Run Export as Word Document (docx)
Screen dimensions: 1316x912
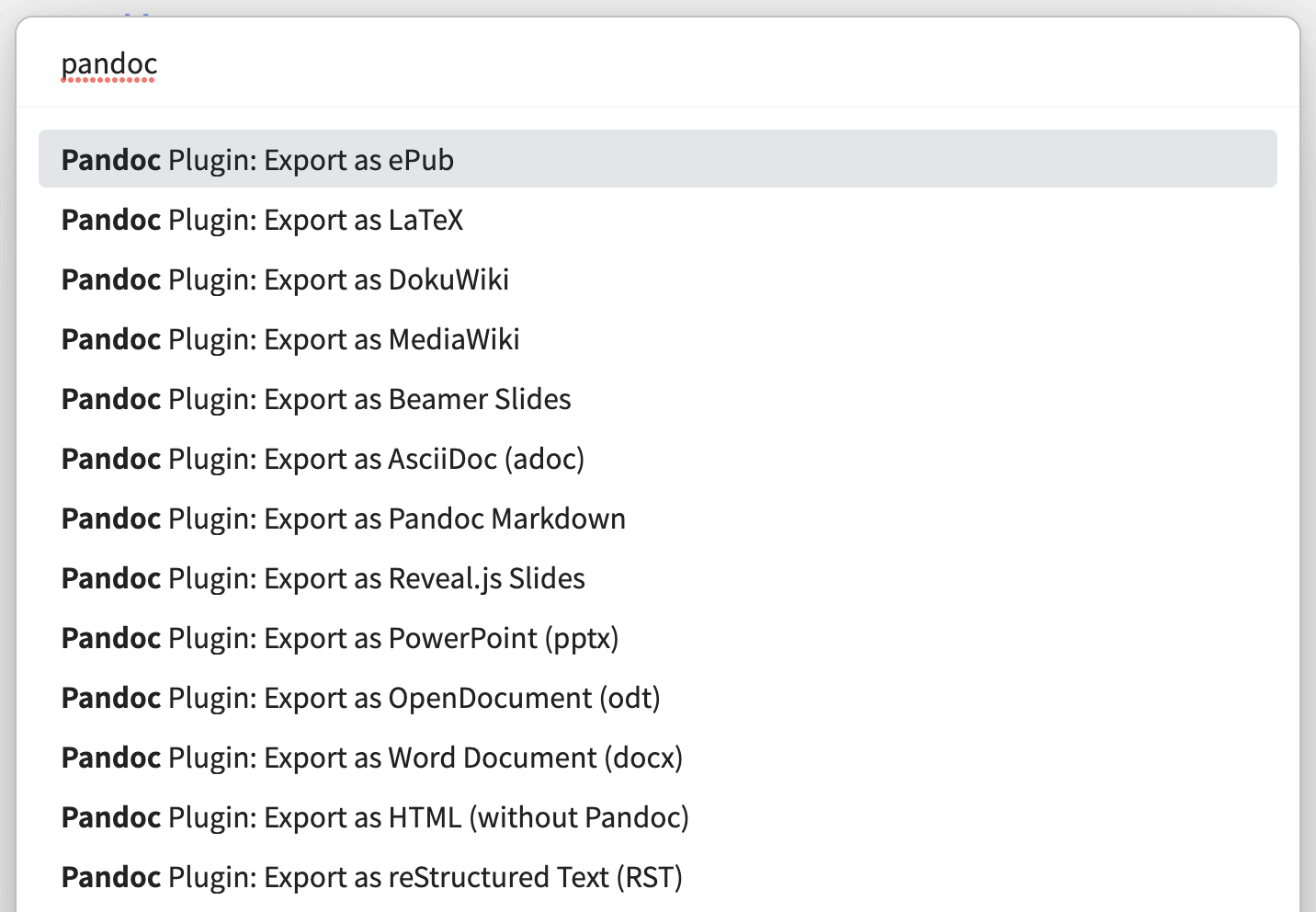point(372,758)
